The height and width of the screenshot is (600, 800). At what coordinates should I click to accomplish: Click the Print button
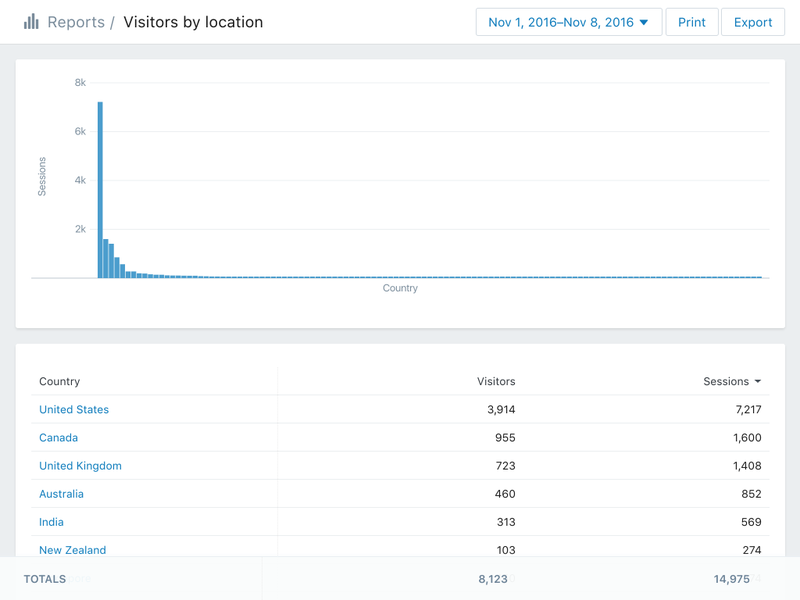(x=692, y=22)
